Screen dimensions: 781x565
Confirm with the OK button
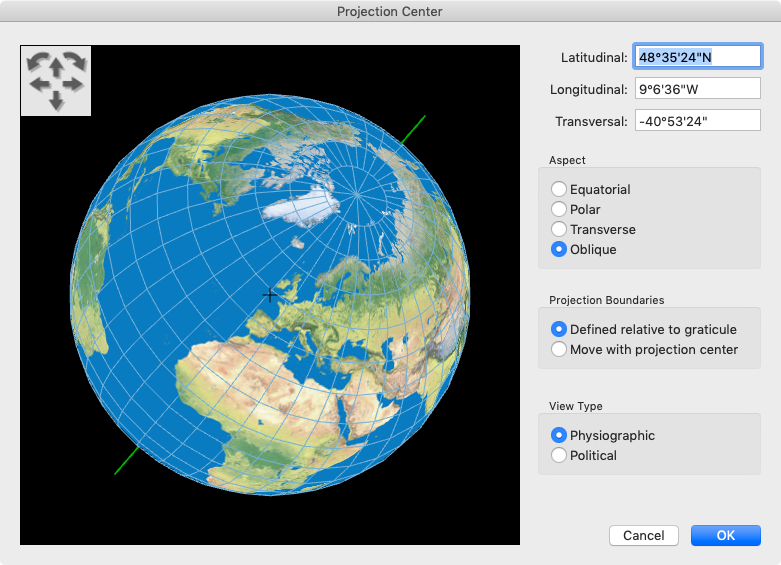point(725,536)
